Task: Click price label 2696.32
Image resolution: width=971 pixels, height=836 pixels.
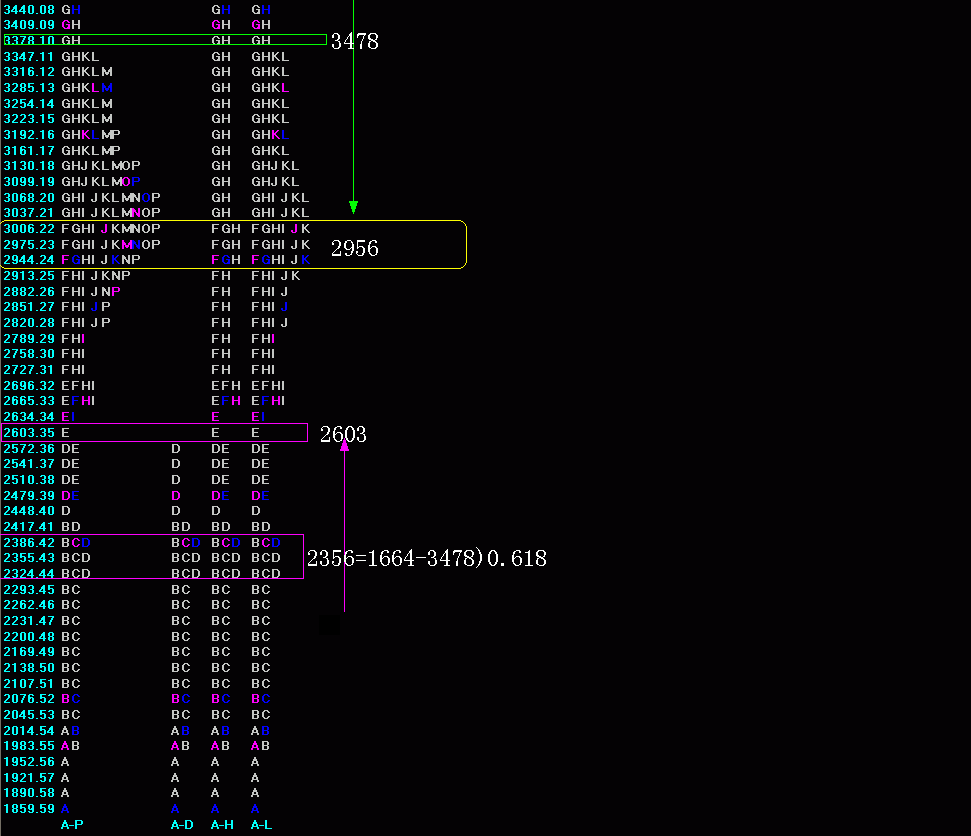Action: pyautogui.click(x=29, y=386)
